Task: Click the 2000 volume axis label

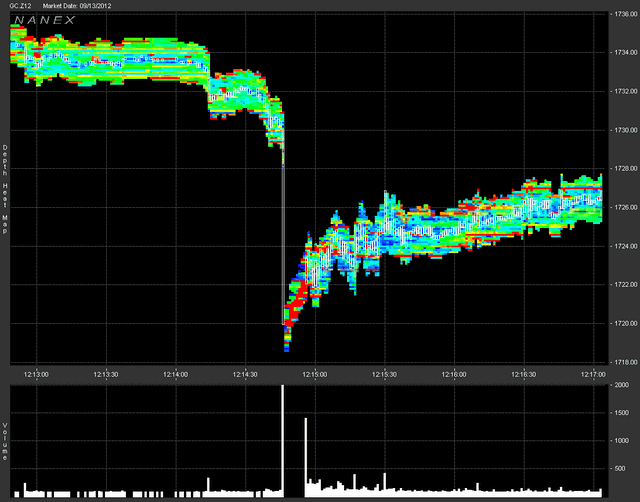Action: 622,385
